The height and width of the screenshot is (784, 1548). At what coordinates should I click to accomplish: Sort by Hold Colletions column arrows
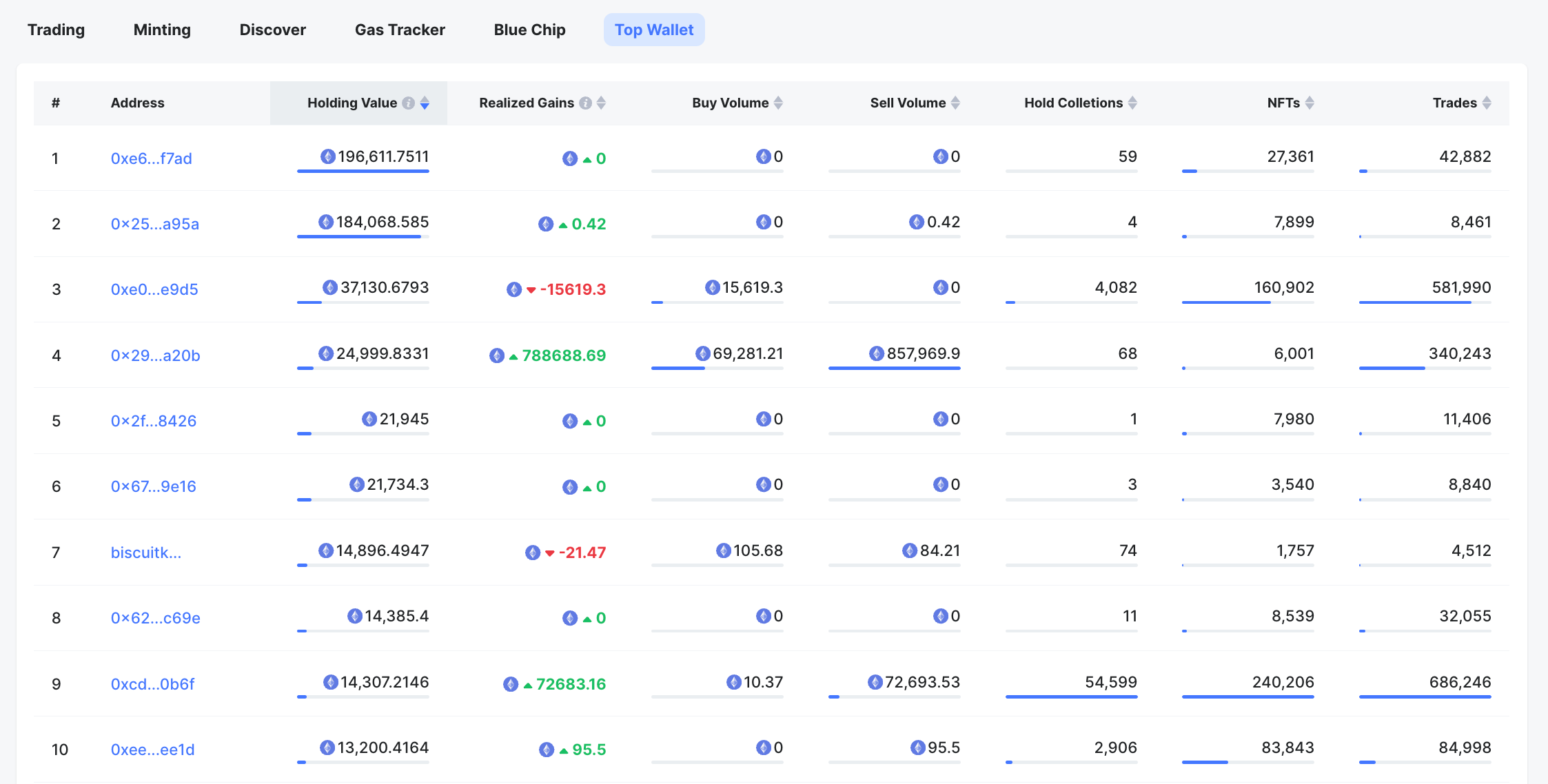click(x=1132, y=103)
